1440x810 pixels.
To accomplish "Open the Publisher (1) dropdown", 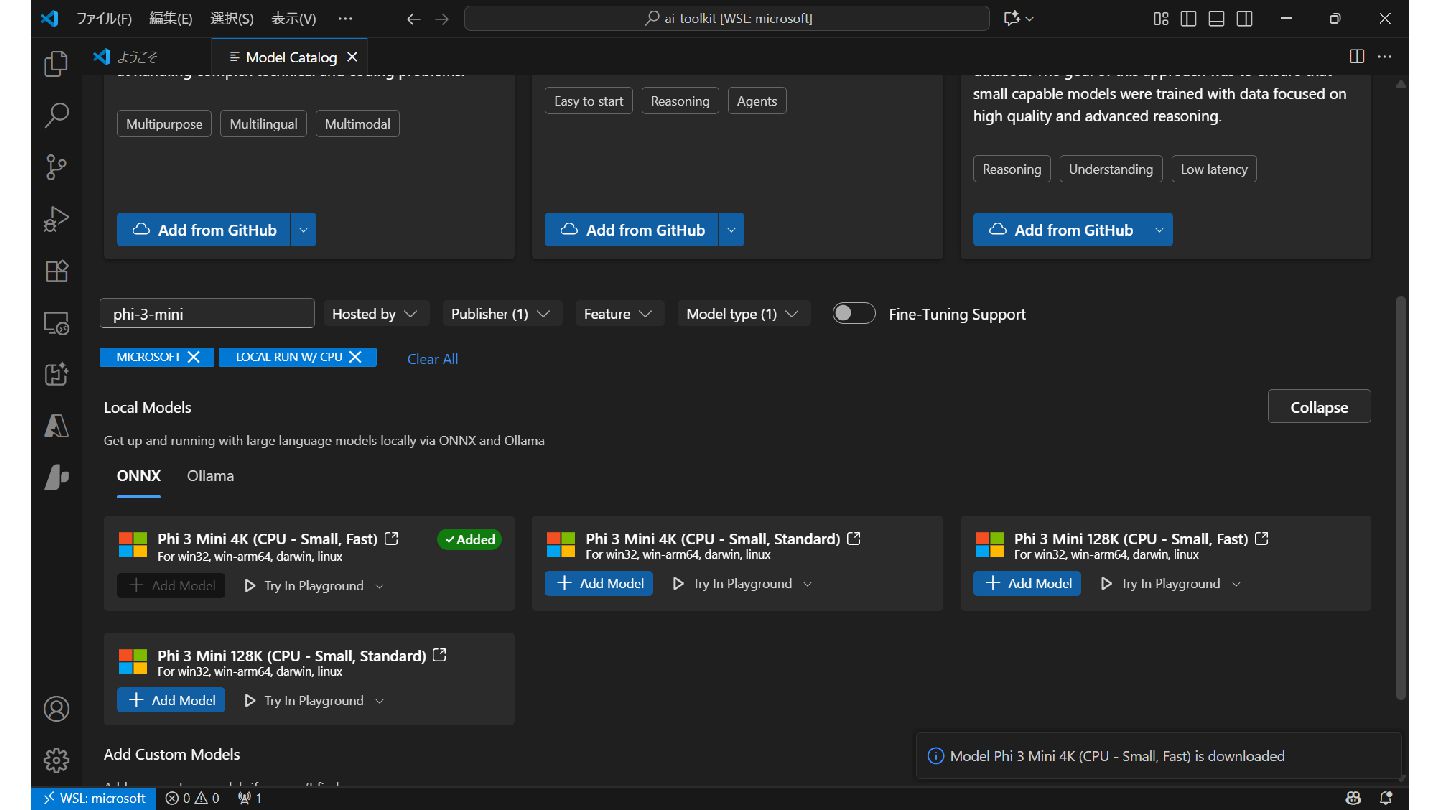I will tap(502, 313).
